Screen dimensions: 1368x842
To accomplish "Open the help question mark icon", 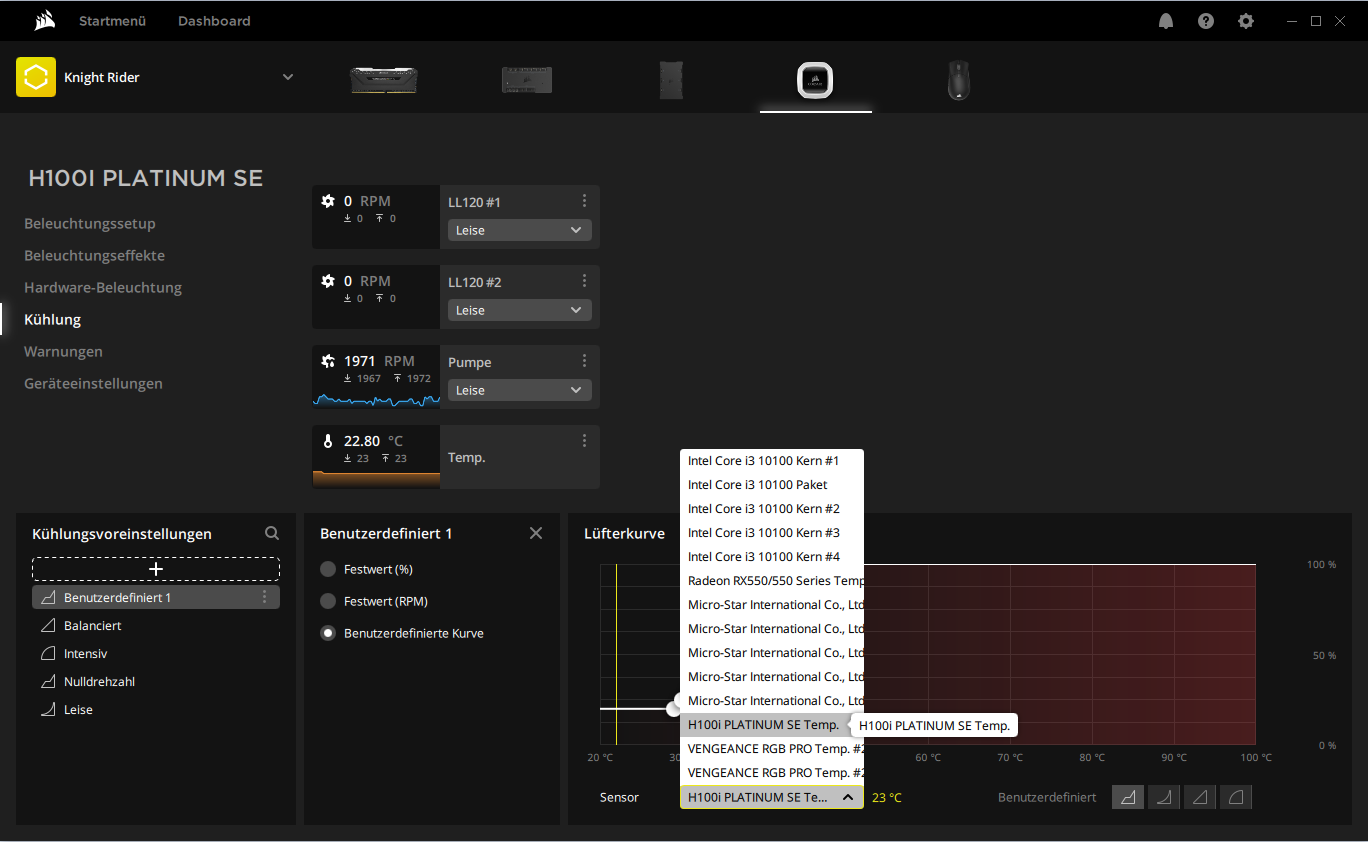I will (x=1206, y=21).
